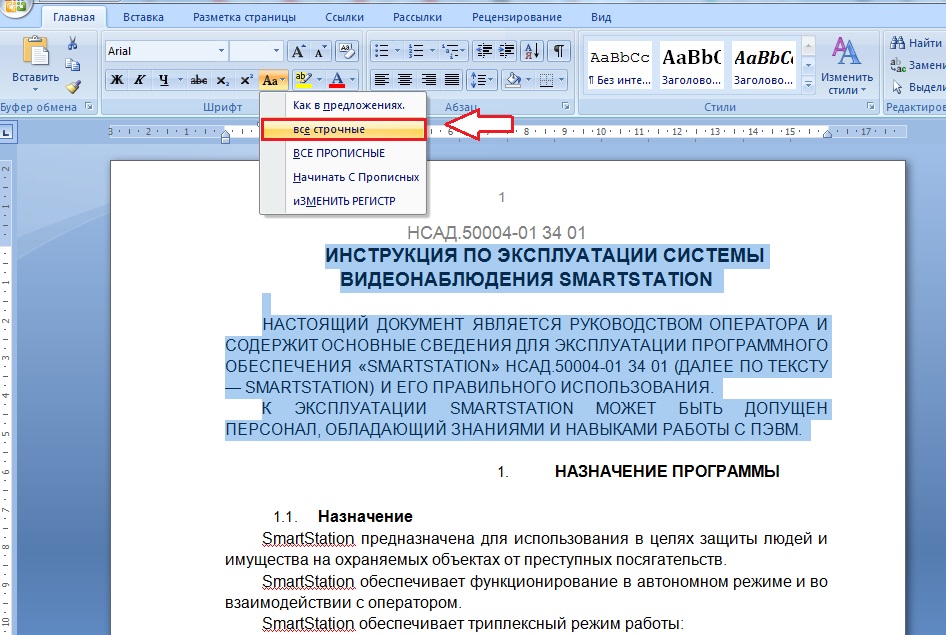
Task: Choose "иЗМЕНИТЬ РЕГИСТР" toggle case option
Action: [x=343, y=201]
